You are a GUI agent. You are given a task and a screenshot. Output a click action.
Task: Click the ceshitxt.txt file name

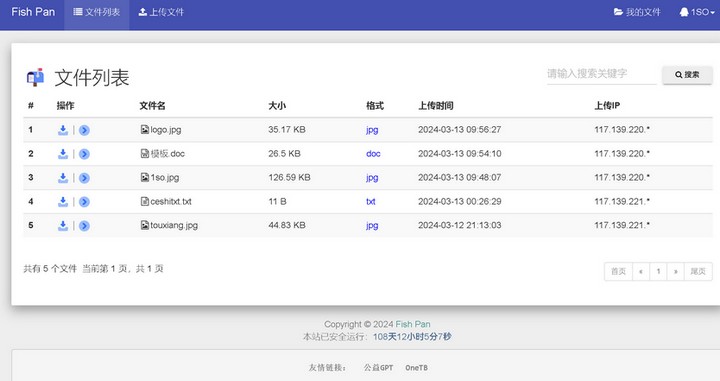tap(171, 202)
